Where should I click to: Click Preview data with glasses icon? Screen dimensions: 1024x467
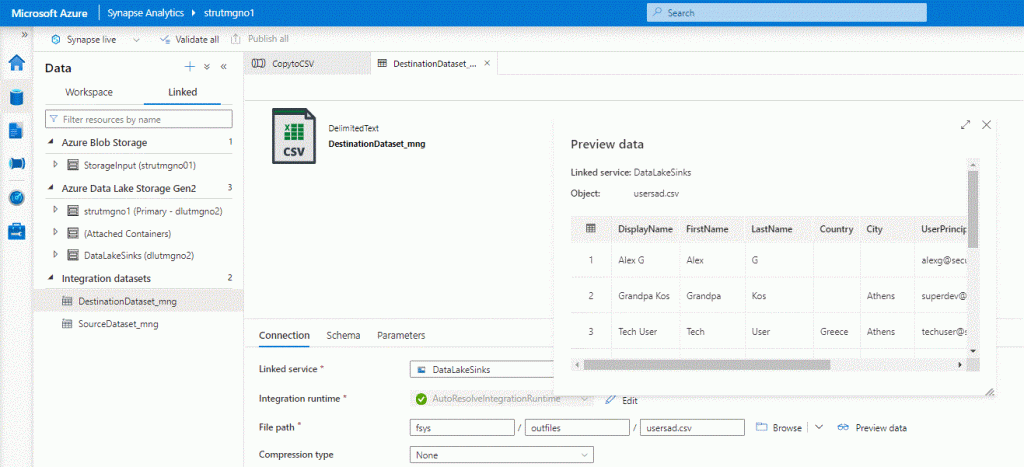872,428
